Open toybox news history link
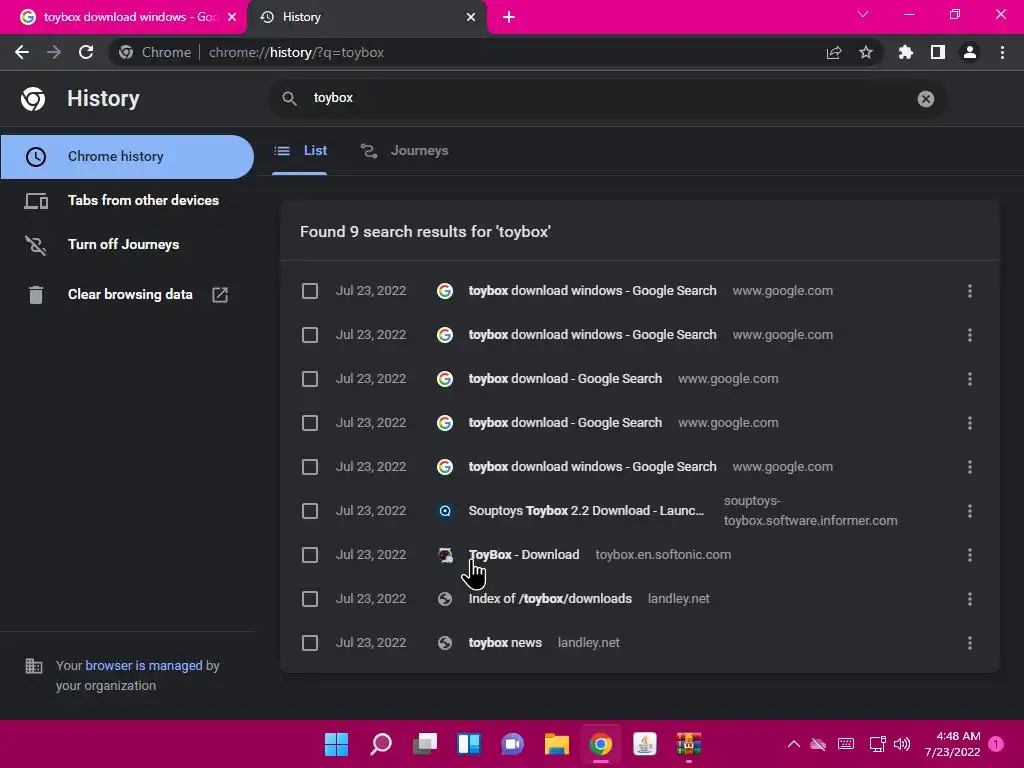This screenshot has height=768, width=1024. click(505, 643)
